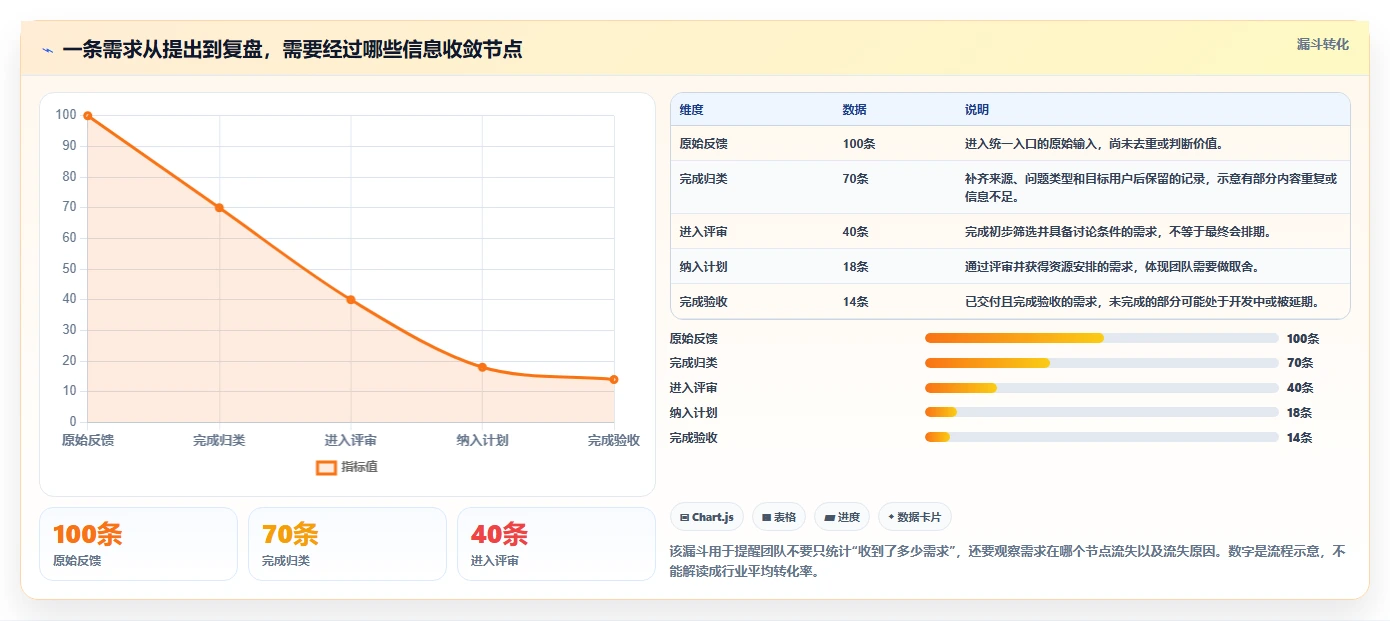Click the footnote paragraph starting 该漏斗用于提醒团队
Viewport: 1390px width, 621px height.
coord(1008,562)
